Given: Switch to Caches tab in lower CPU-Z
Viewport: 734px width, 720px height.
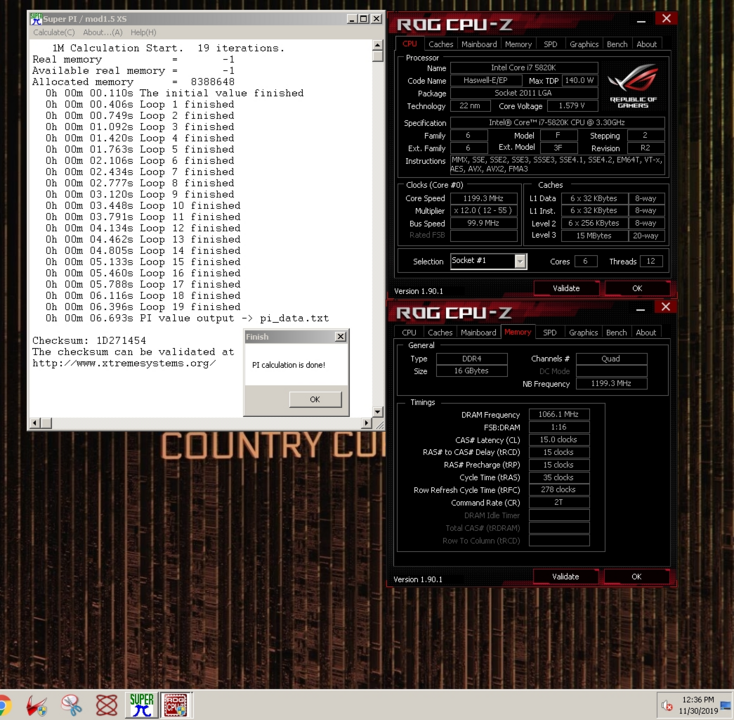Looking at the screenshot, I should point(440,332).
